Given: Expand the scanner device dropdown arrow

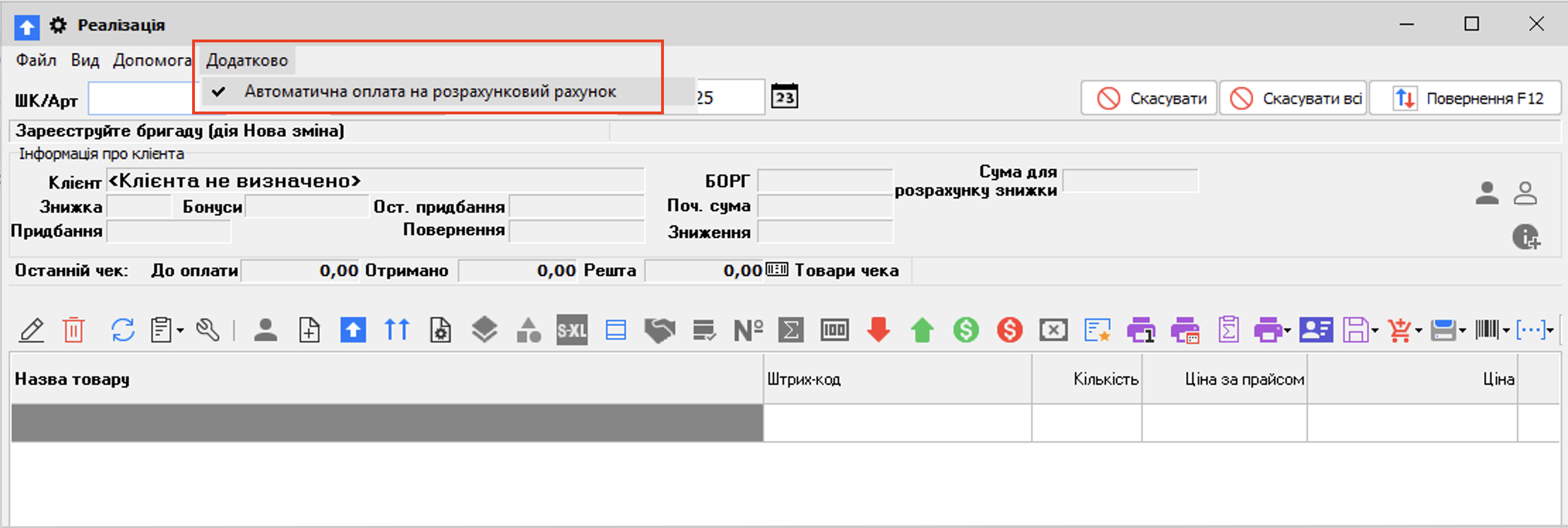Looking at the screenshot, I should (1462, 330).
